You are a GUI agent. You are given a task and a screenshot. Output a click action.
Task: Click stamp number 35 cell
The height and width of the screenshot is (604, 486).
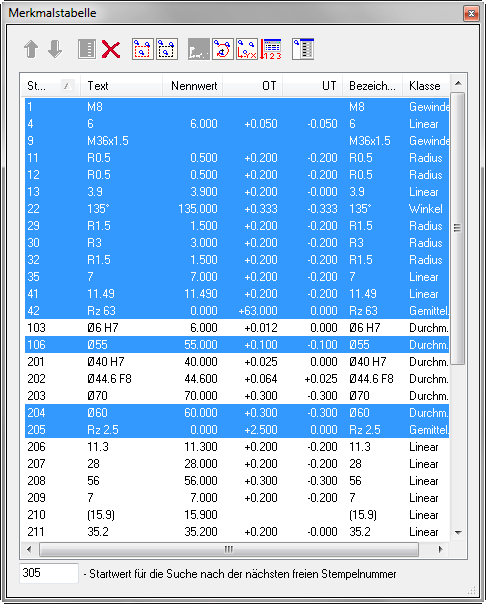coord(34,277)
